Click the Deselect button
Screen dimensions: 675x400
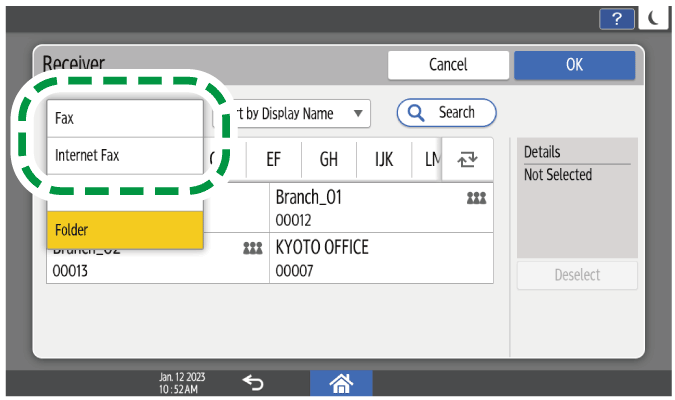coord(576,276)
